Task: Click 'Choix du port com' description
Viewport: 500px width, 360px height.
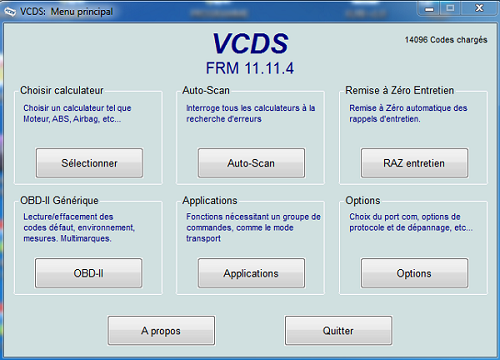Action: [411, 222]
